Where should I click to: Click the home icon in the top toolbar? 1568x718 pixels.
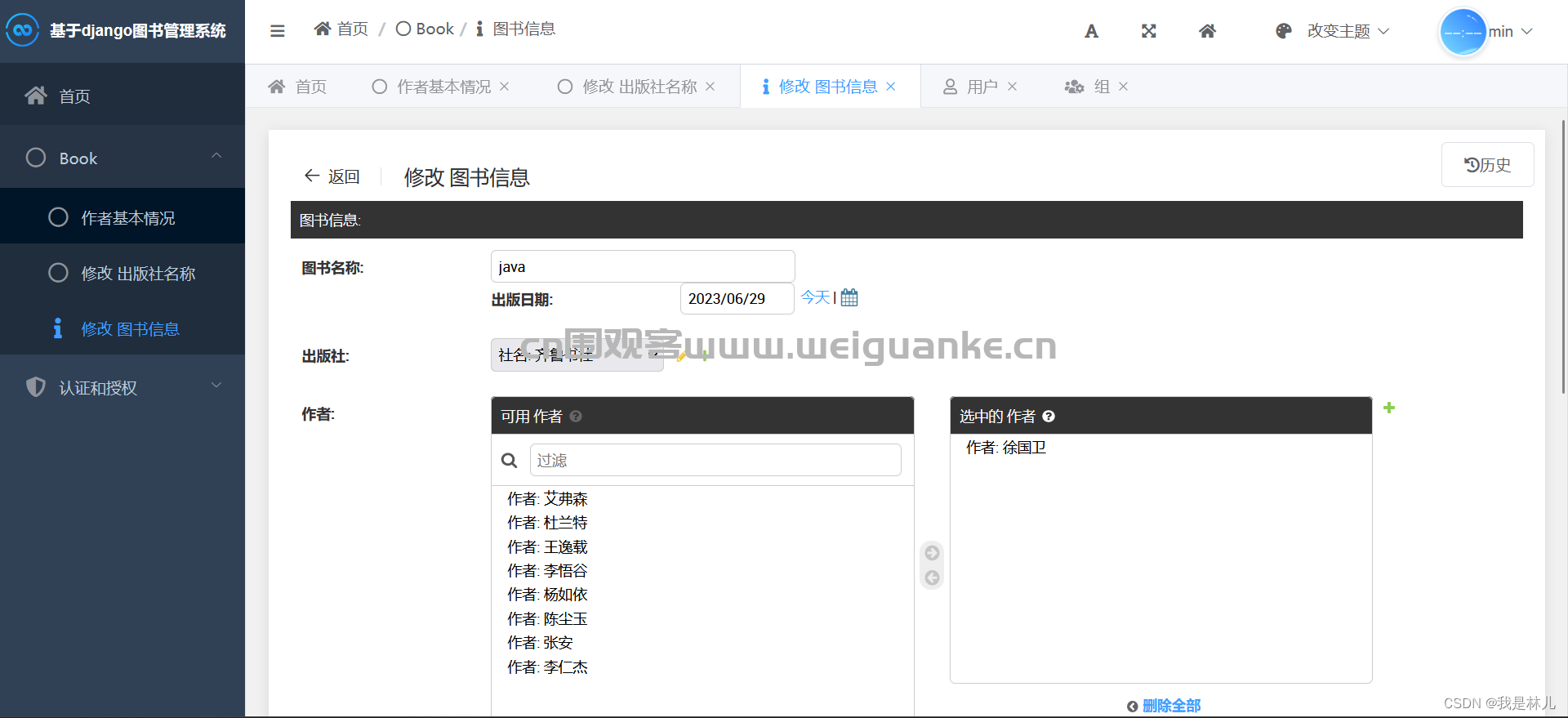(x=1208, y=31)
